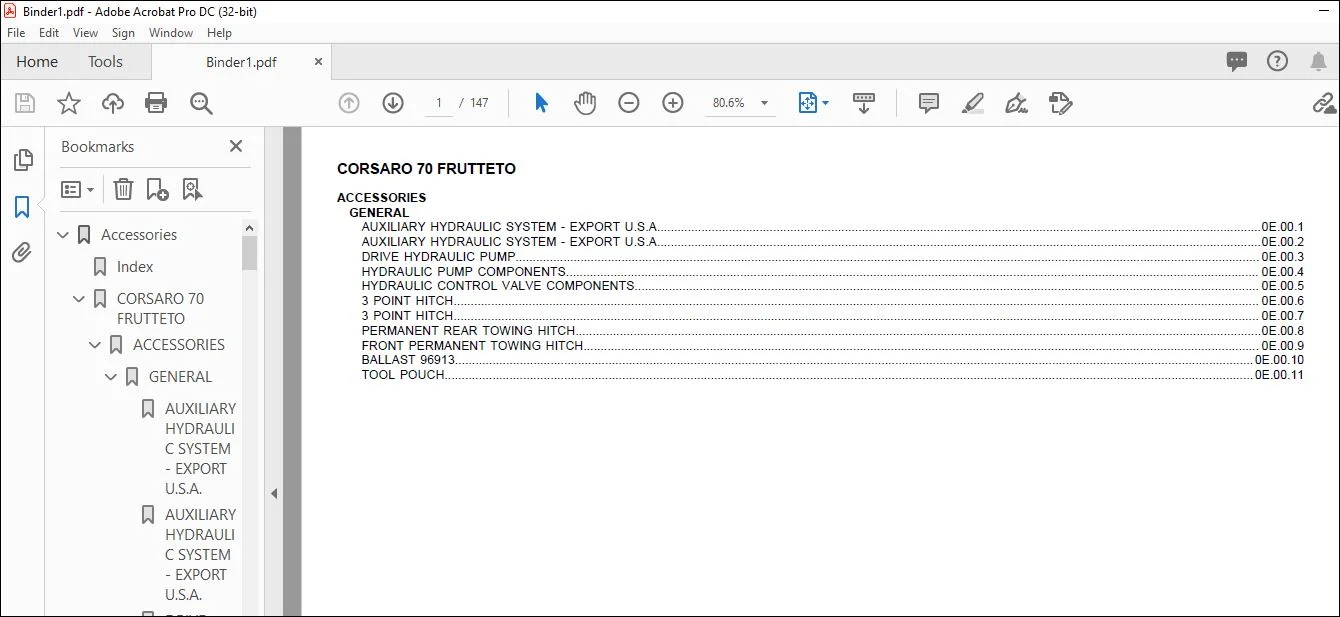The width and height of the screenshot is (1340, 617).
Task: Open the File menu
Action: [x=16, y=32]
